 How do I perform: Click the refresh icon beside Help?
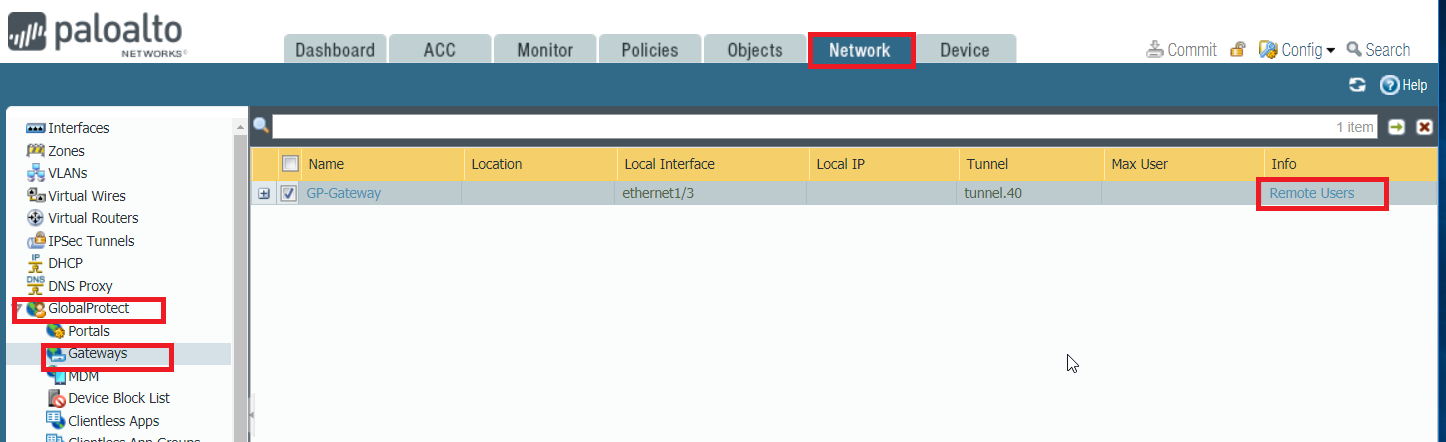tap(1357, 85)
